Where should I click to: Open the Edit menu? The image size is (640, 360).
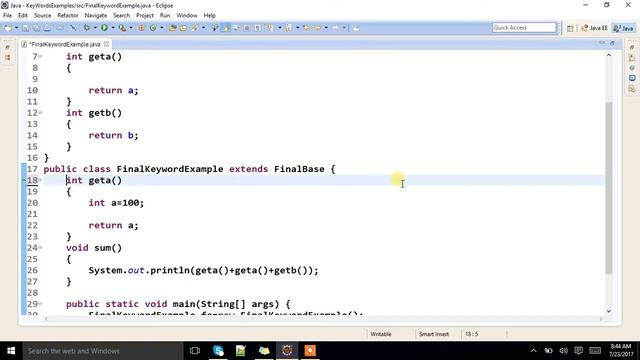pos(22,15)
